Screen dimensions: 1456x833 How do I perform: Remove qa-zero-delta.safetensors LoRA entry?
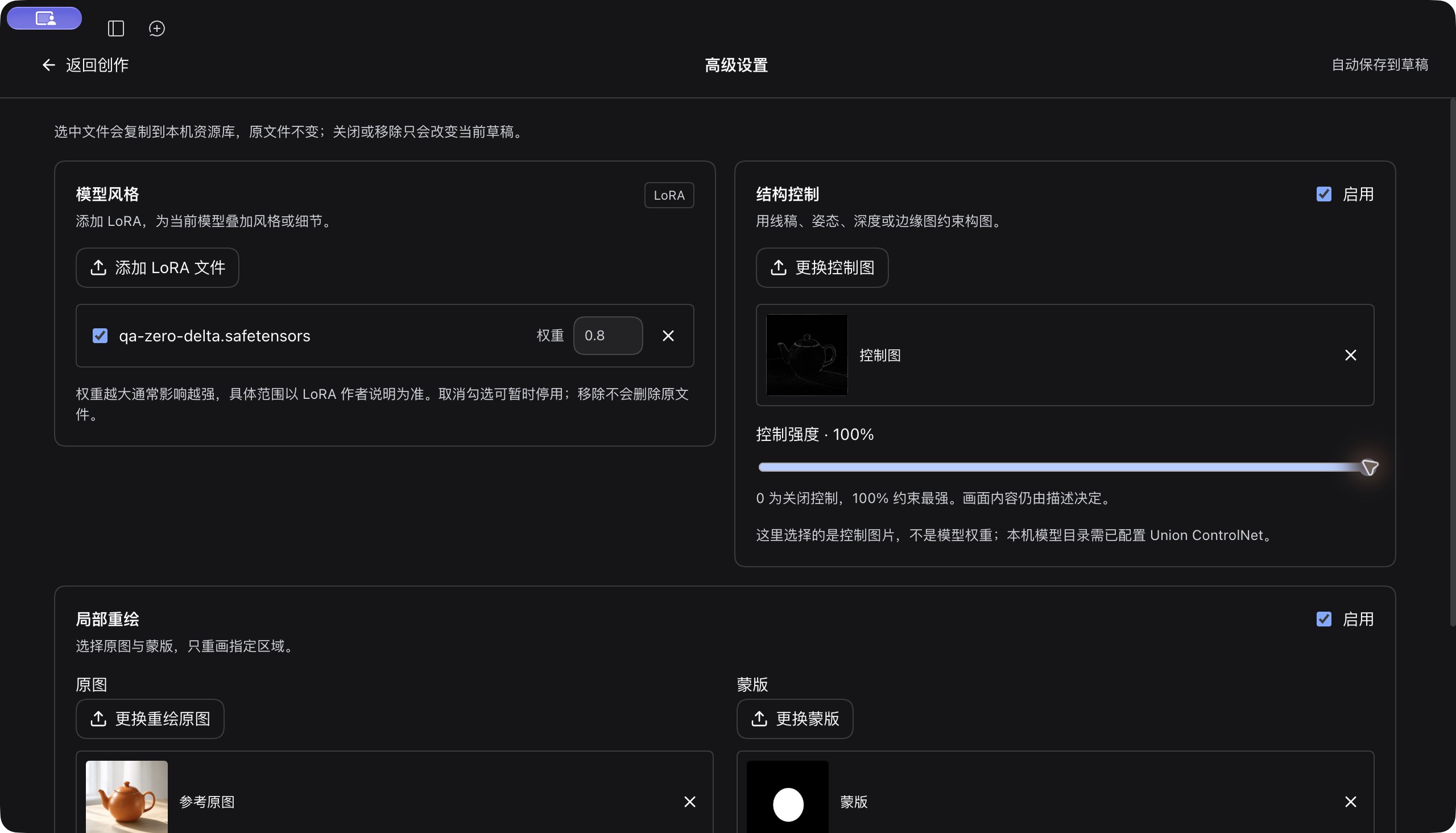pos(668,336)
